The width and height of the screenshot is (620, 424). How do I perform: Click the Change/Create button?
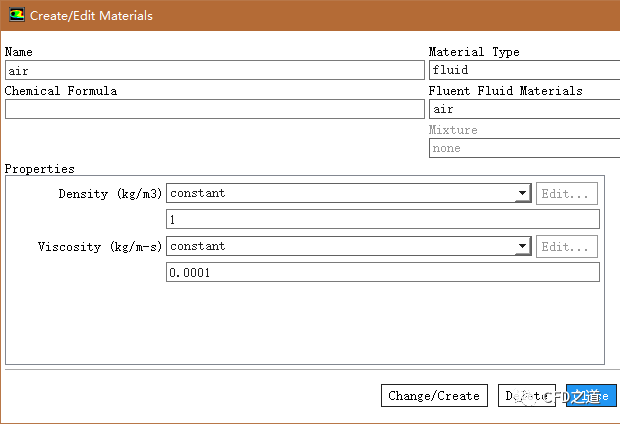434,396
